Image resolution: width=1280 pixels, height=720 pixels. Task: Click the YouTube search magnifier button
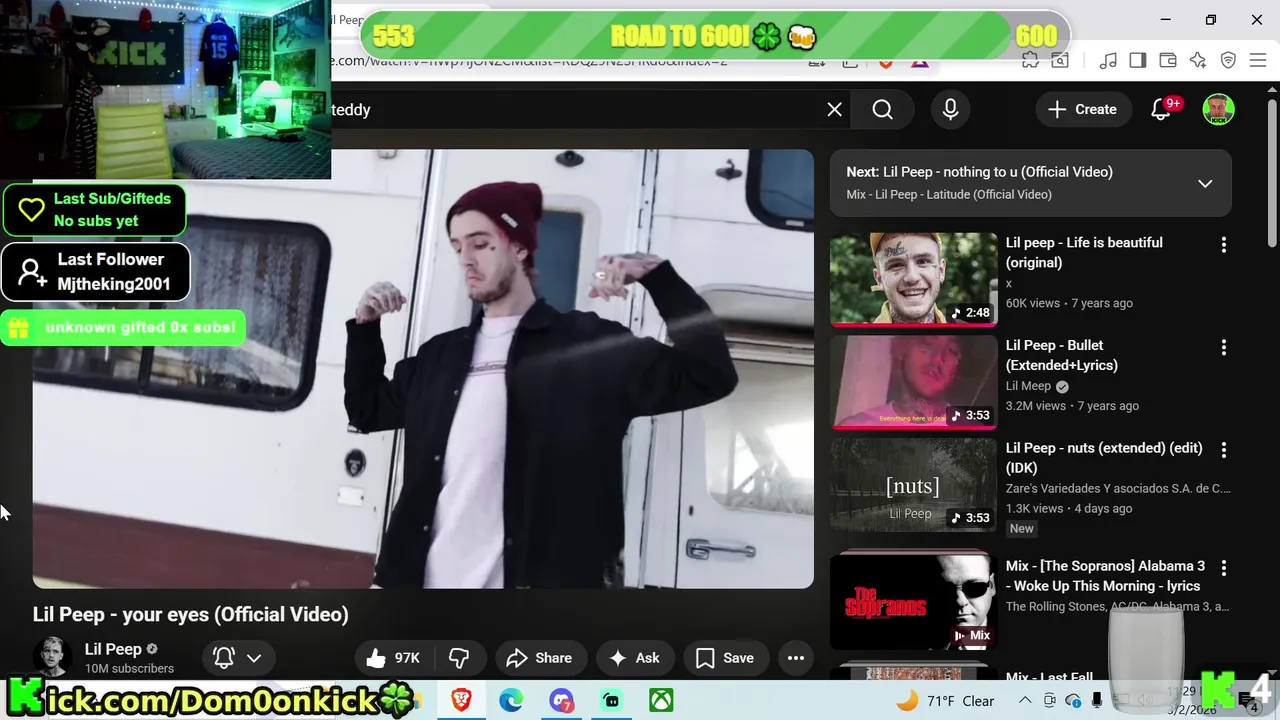click(x=882, y=110)
